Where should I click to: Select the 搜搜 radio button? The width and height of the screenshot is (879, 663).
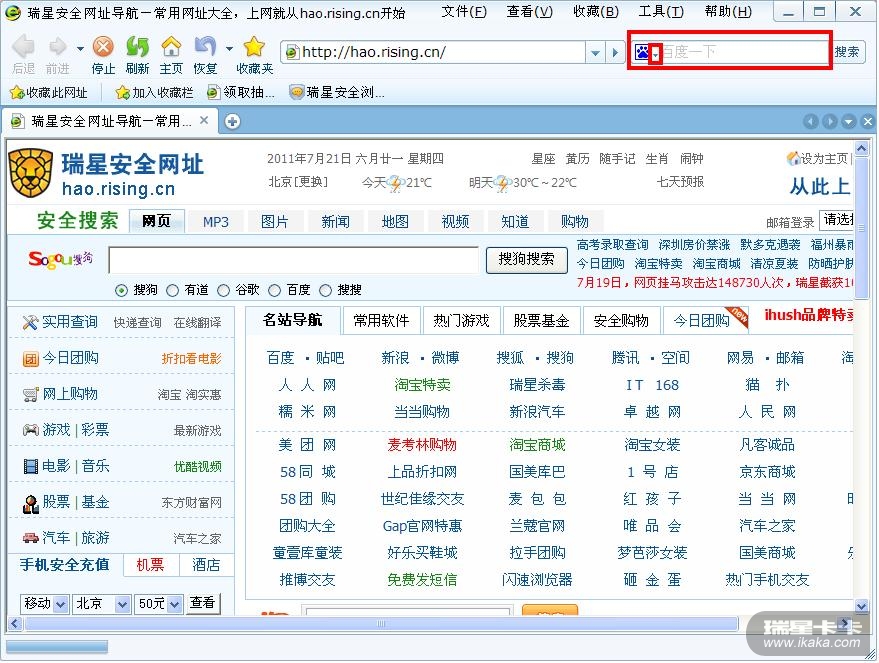point(326,290)
